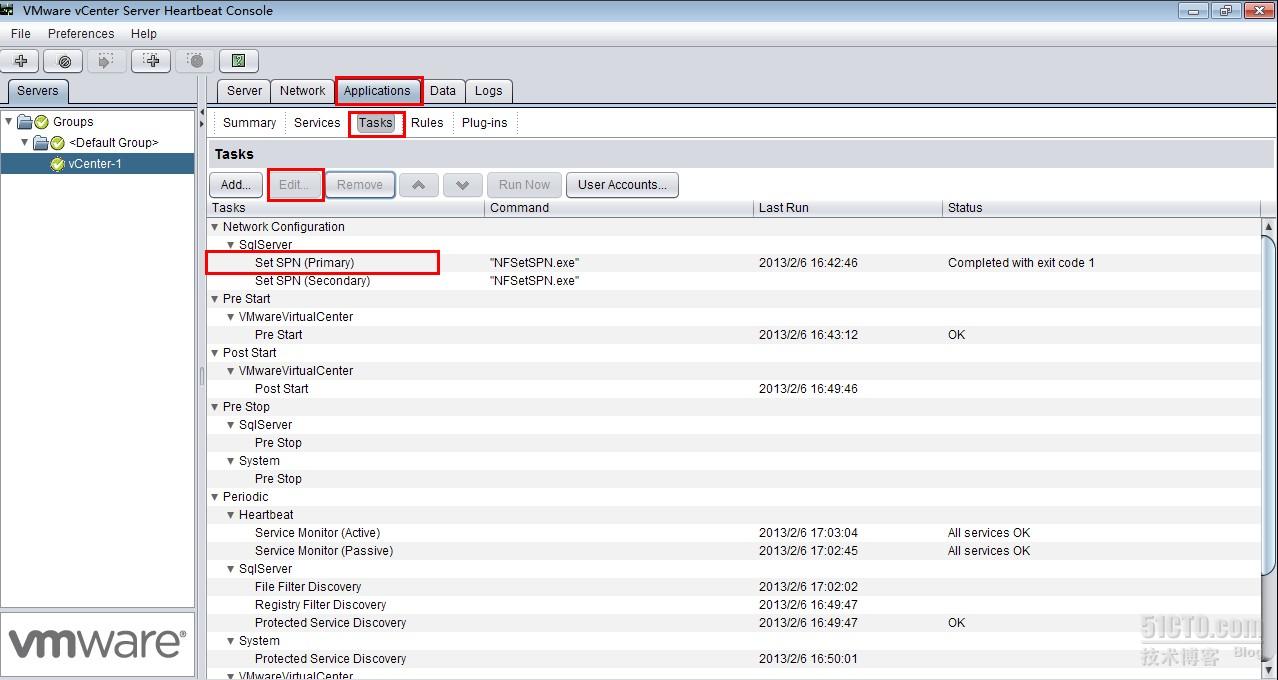Viewport: 1278px width, 680px height.
Task: Collapse the Default Group tree node
Action: [x=25, y=143]
